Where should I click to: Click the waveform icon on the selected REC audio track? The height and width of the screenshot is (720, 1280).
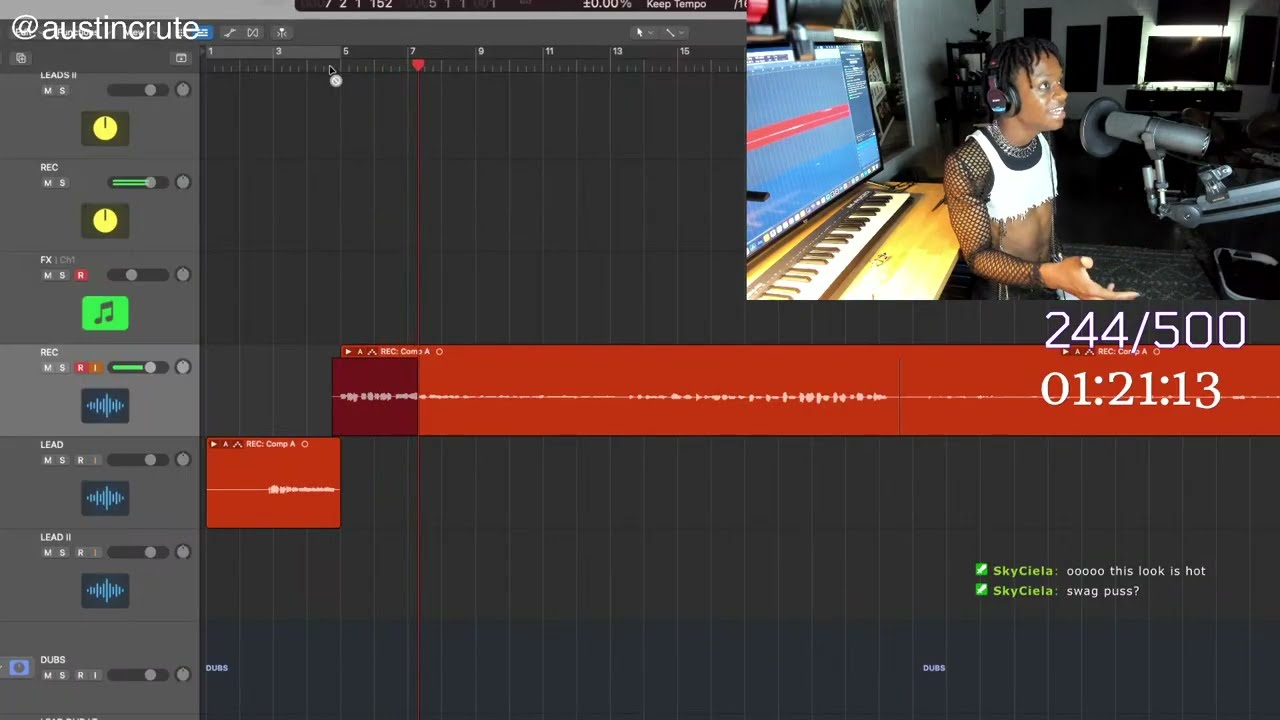click(105, 405)
